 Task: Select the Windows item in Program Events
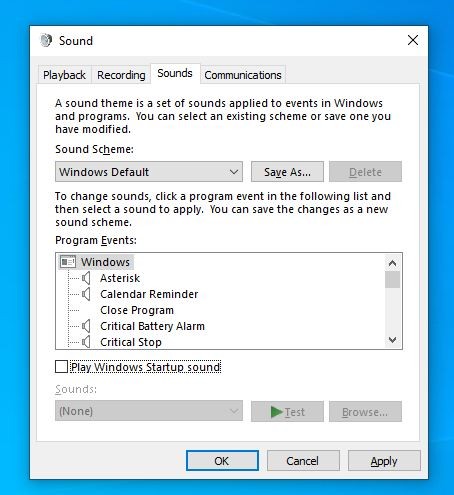coord(105,262)
